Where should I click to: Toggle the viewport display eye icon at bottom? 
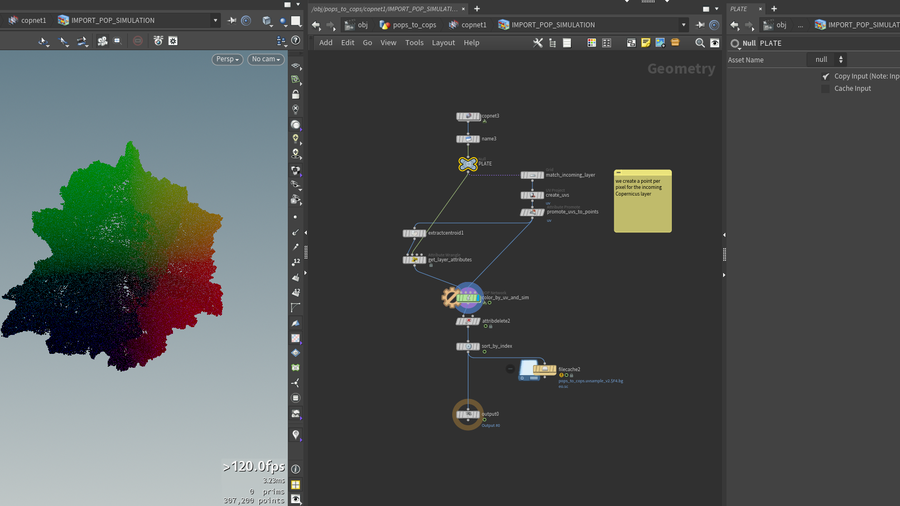[x=296, y=499]
